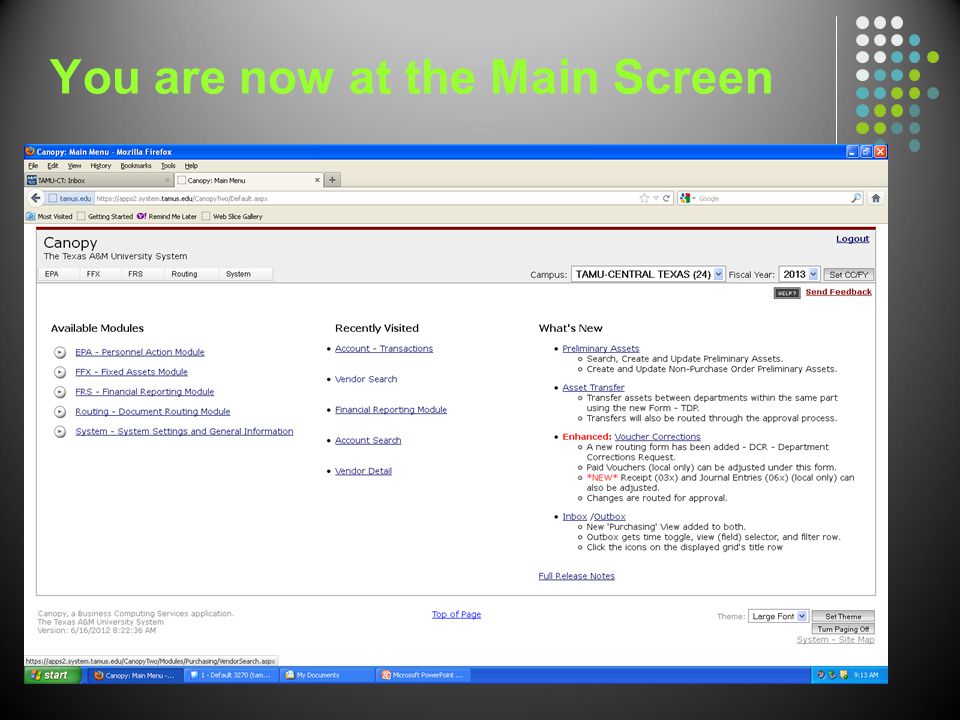Screen dimensions: 960x720
Task: Open the View menu
Action: 74,166
